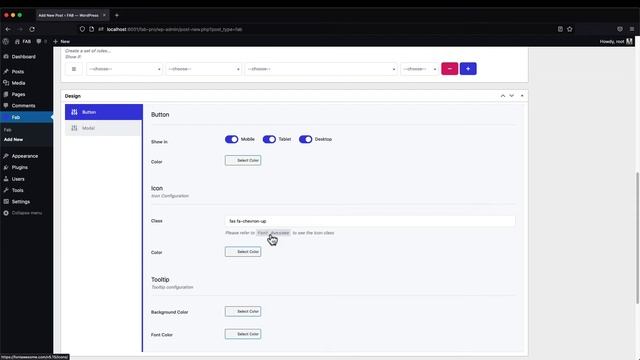The height and width of the screenshot is (360, 640).
Task: Toggle the Tablet show-in switch
Action: (269, 139)
